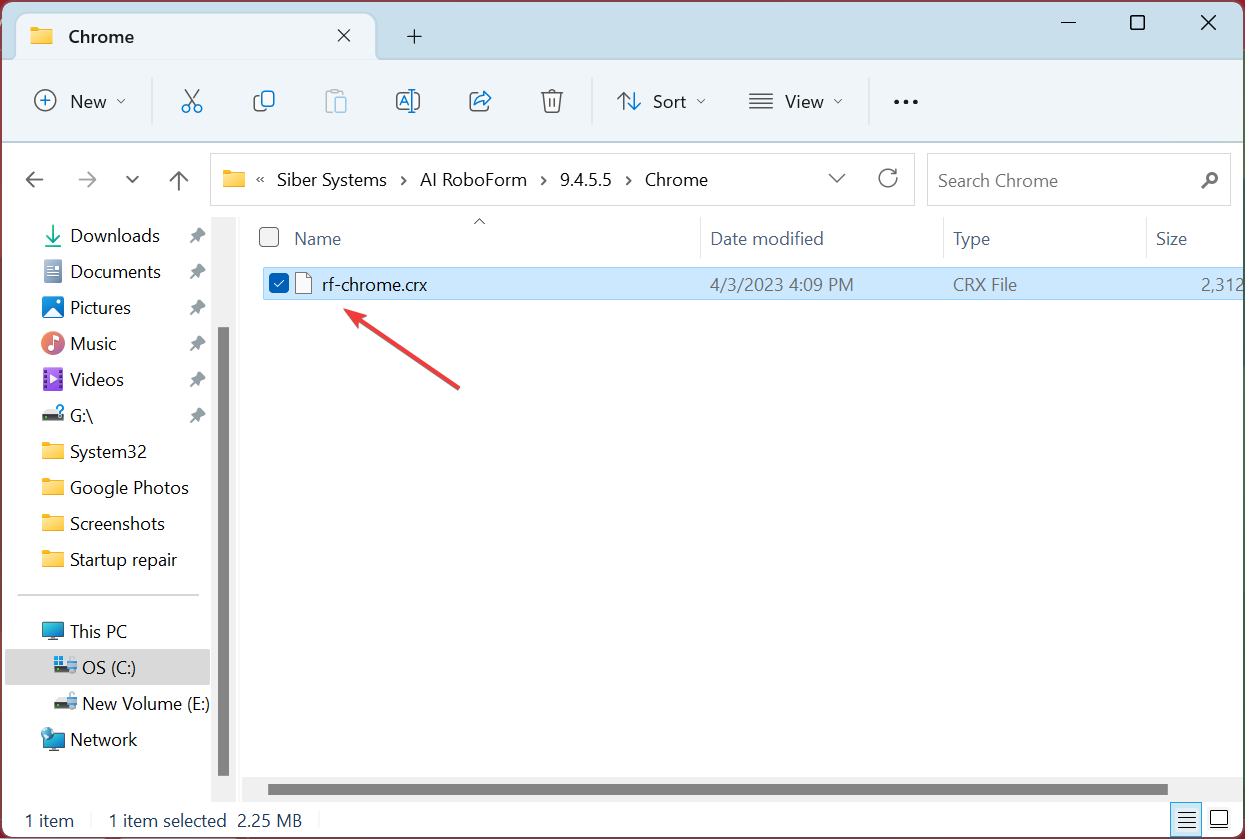Viewport: 1245px width, 839px height.
Task: Expand address bar history dropdown
Action: [837, 179]
